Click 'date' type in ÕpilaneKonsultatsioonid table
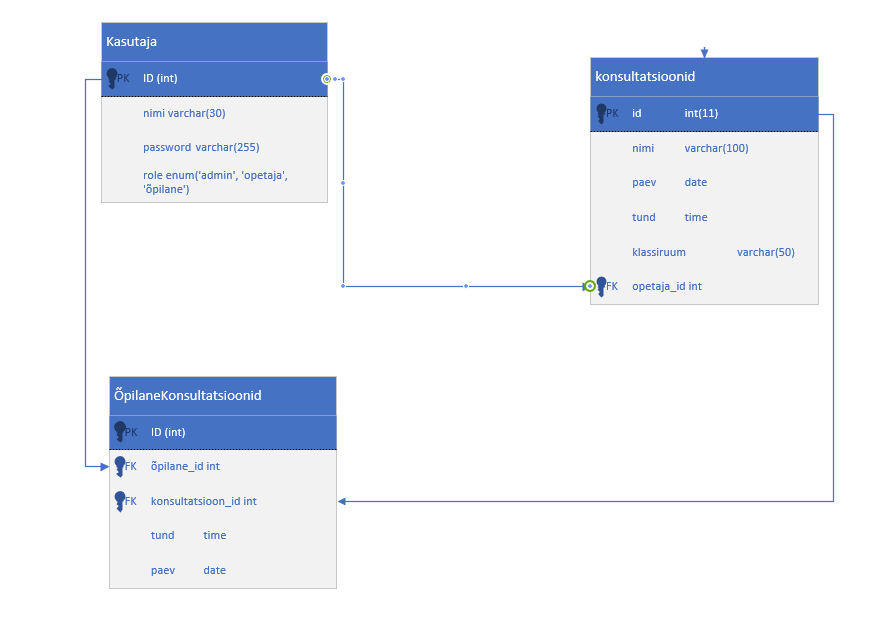 click(x=215, y=570)
